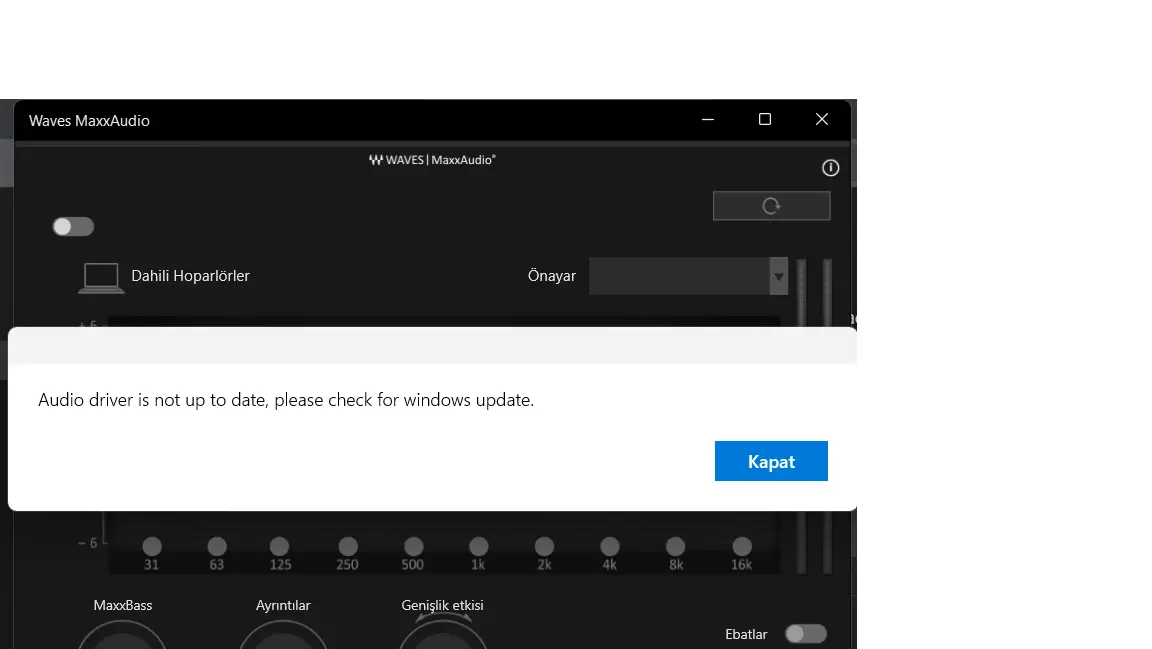
Task: Open the Önayar preset dropdown
Action: 688,276
